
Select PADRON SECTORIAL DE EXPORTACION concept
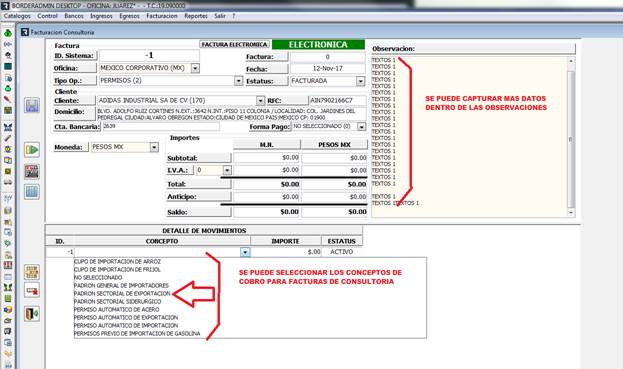(122, 294)
